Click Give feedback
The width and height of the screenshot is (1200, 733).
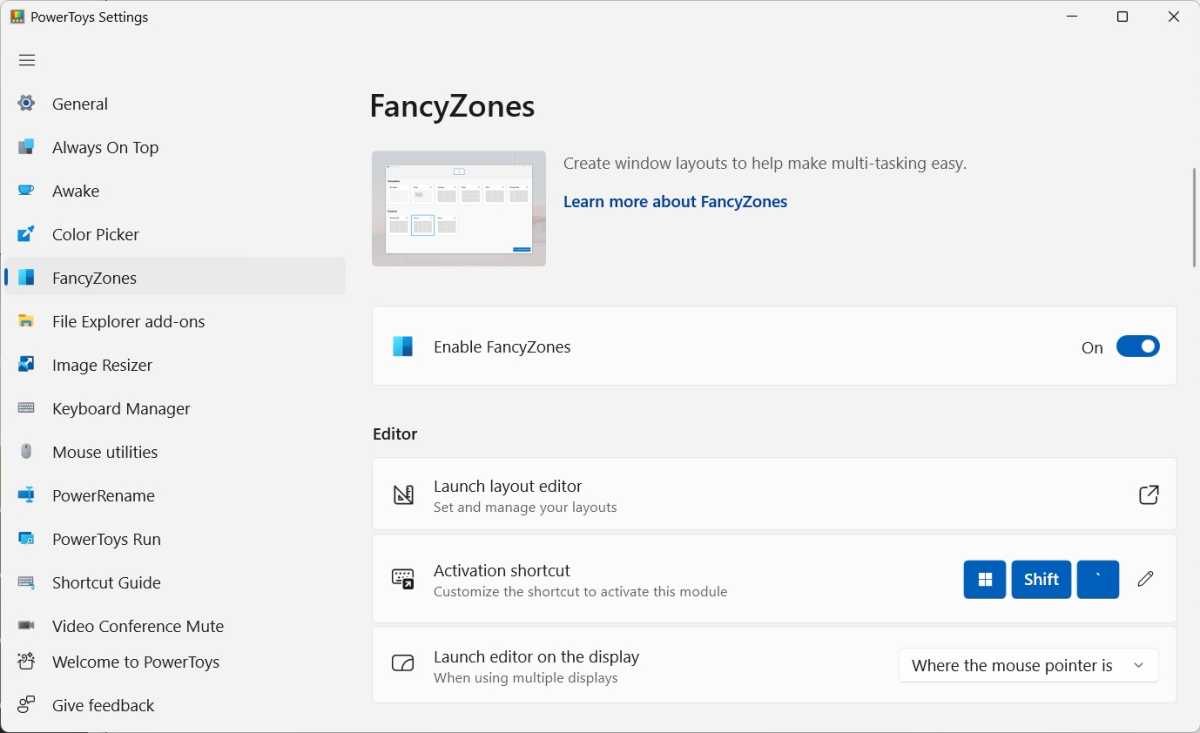point(102,705)
